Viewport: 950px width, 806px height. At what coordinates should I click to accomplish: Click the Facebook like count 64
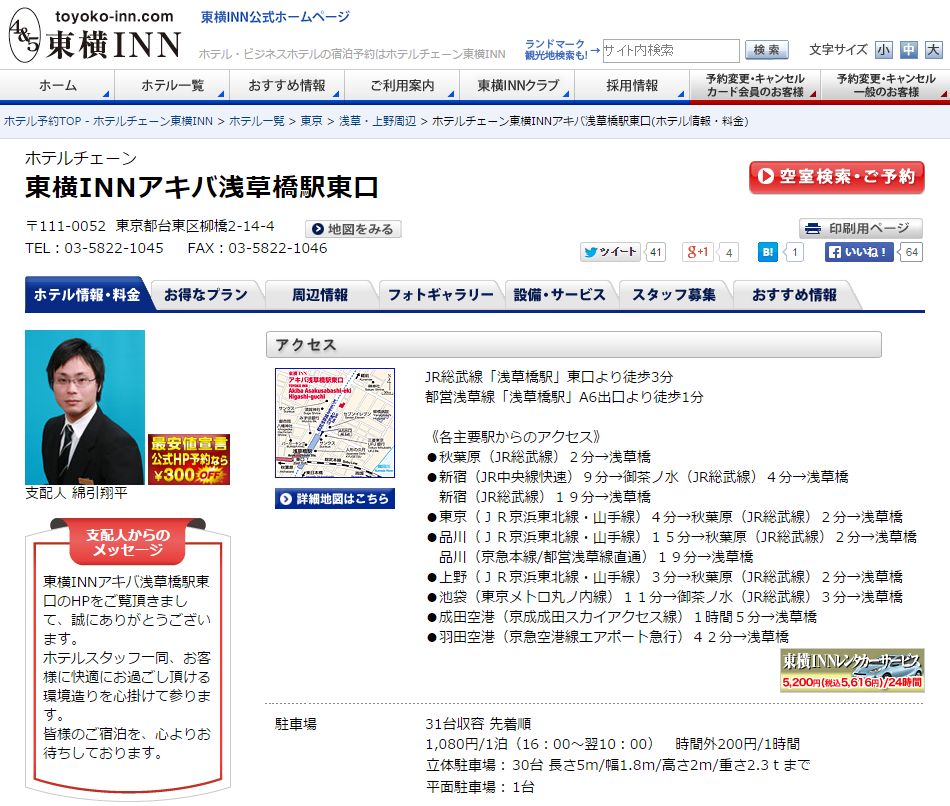click(911, 252)
